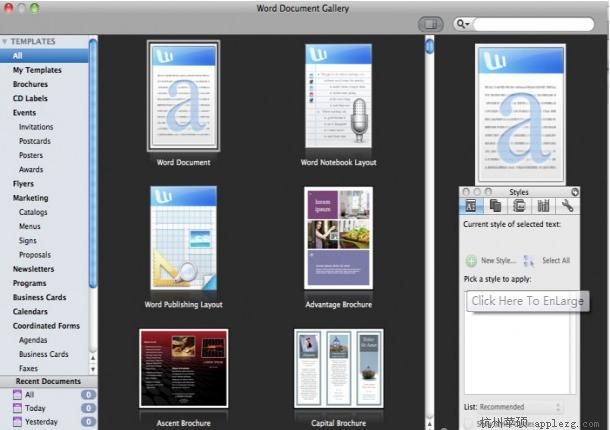
Task: Select the Events category
Action: [x=24, y=113]
